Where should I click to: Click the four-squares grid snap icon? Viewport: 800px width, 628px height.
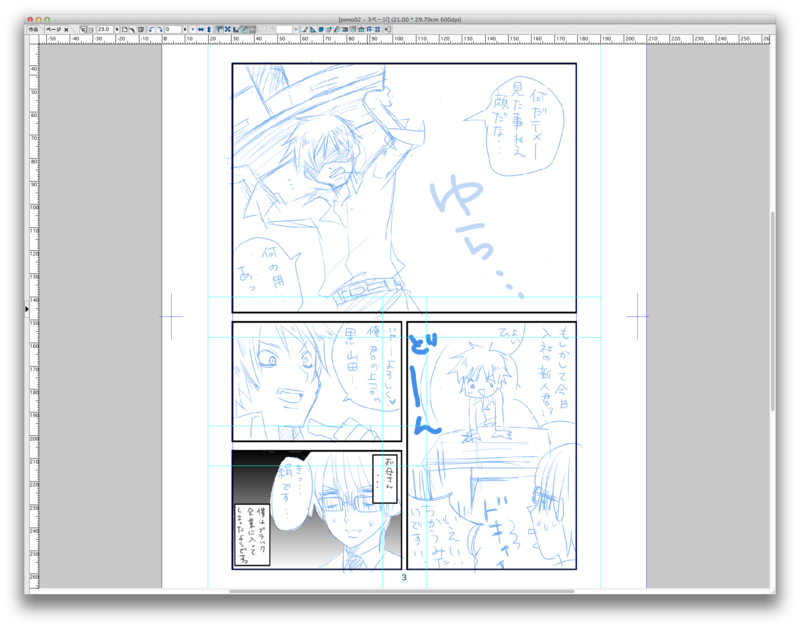point(378,30)
